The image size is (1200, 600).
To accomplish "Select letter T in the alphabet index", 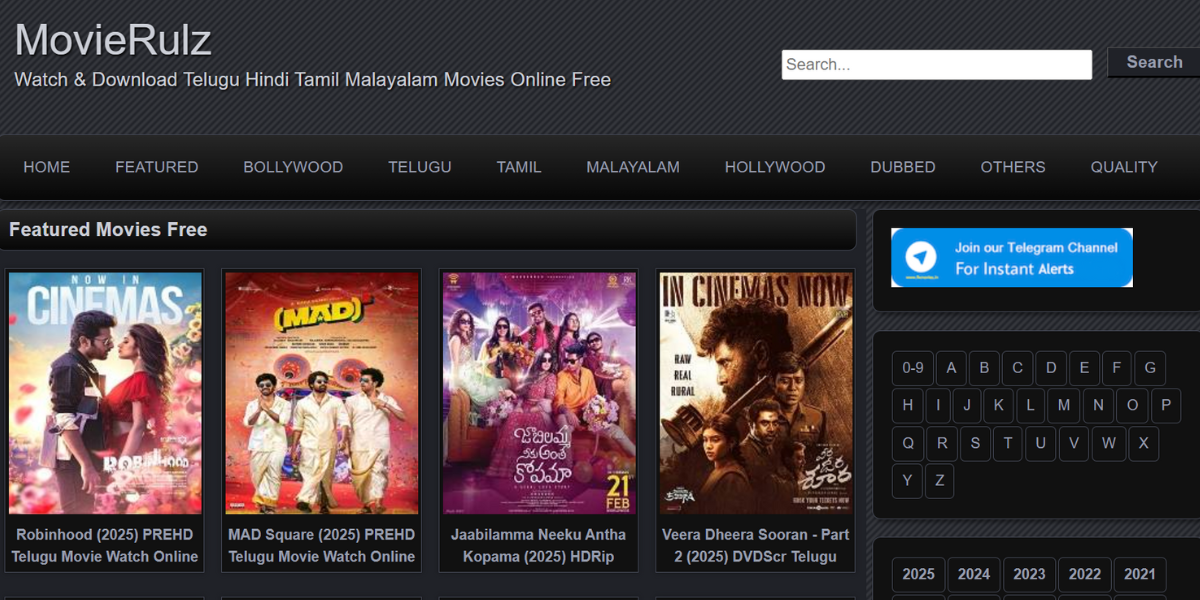I will point(1007,443).
